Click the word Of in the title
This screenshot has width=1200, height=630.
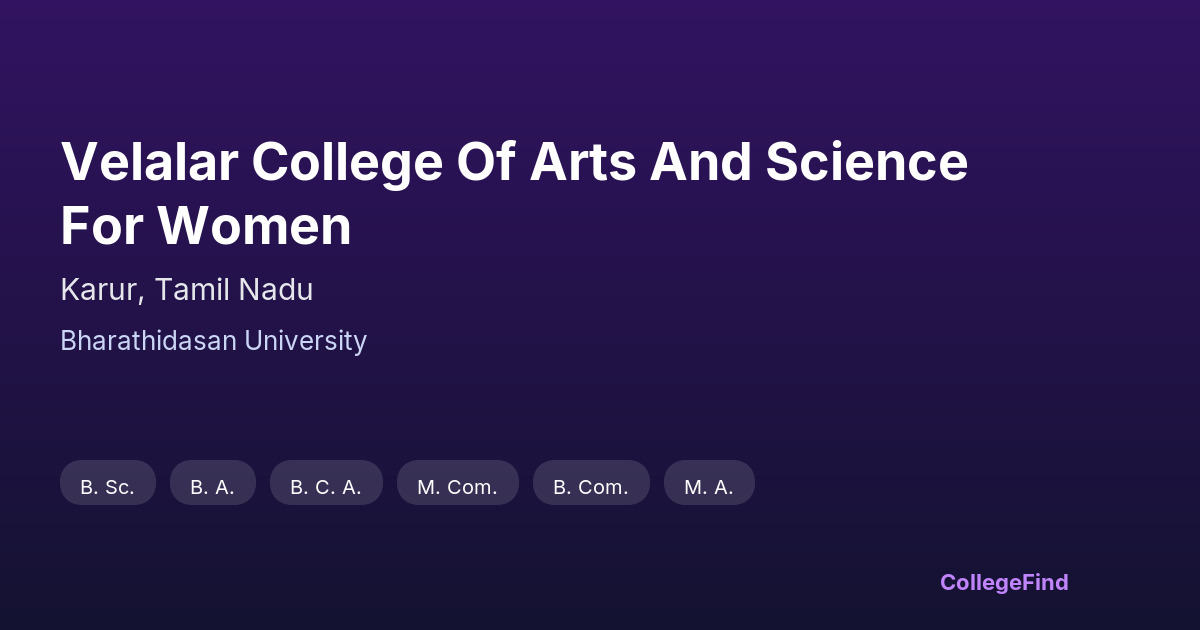pos(486,162)
